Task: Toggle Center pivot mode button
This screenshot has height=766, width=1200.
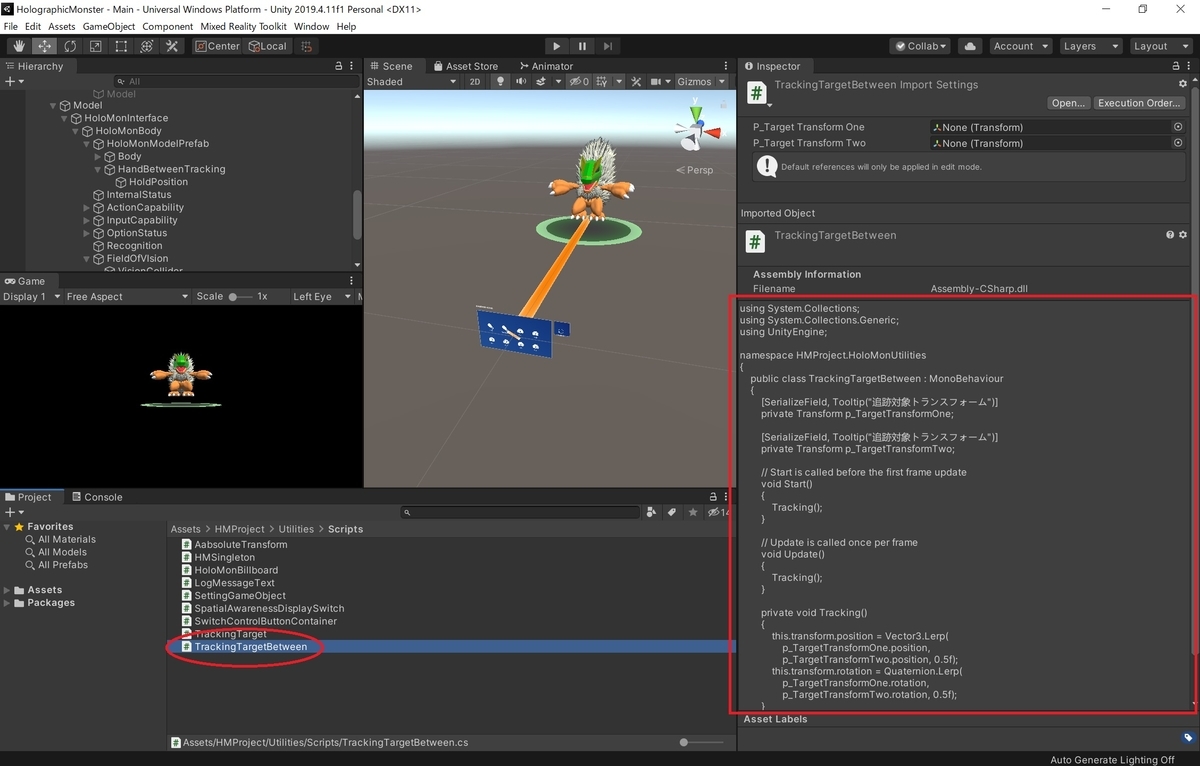Action: pos(217,46)
